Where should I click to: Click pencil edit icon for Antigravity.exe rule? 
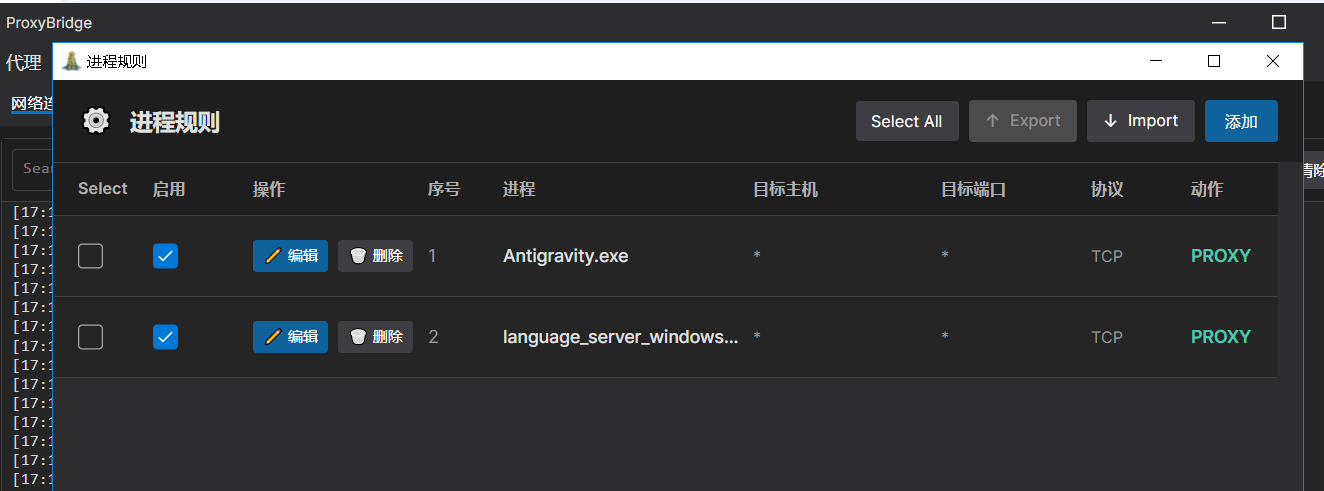[273, 256]
